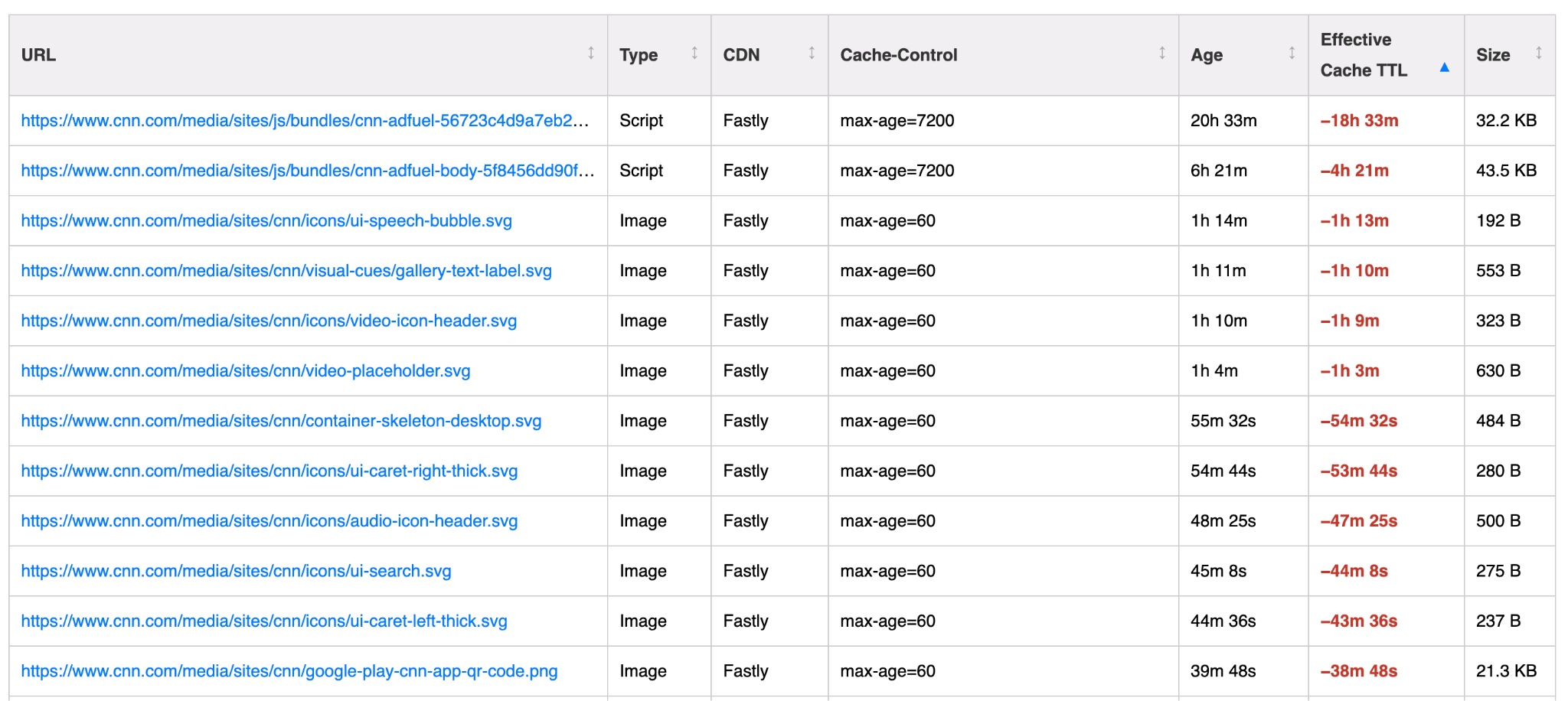Select the –44m 8s TTL value
The image size is (1568, 701).
[1354, 572]
